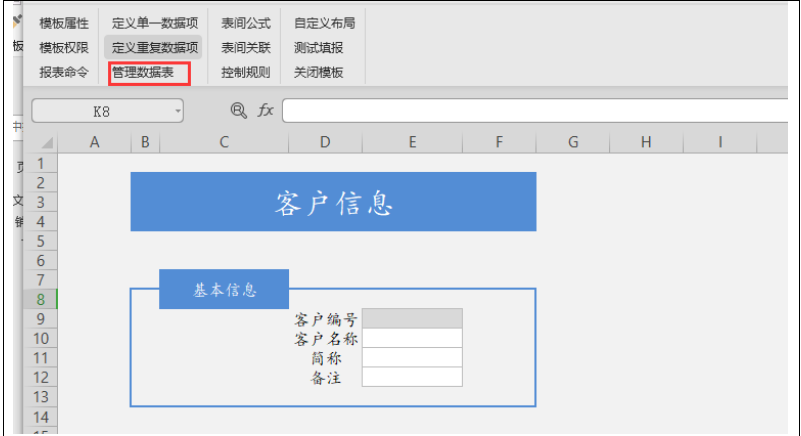Click the select-all corner triangle
Viewport: 801px width, 436px height.
coord(47,144)
